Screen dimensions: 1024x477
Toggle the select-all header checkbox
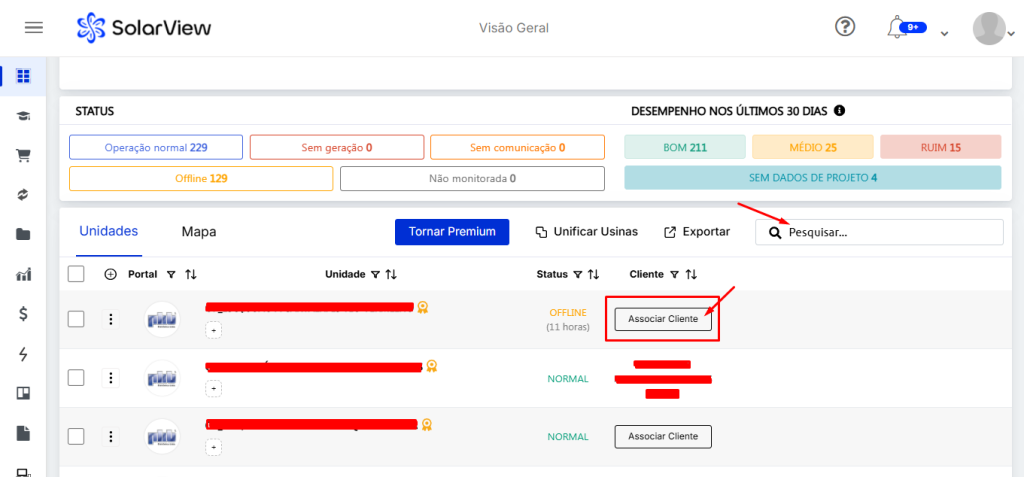pos(76,274)
